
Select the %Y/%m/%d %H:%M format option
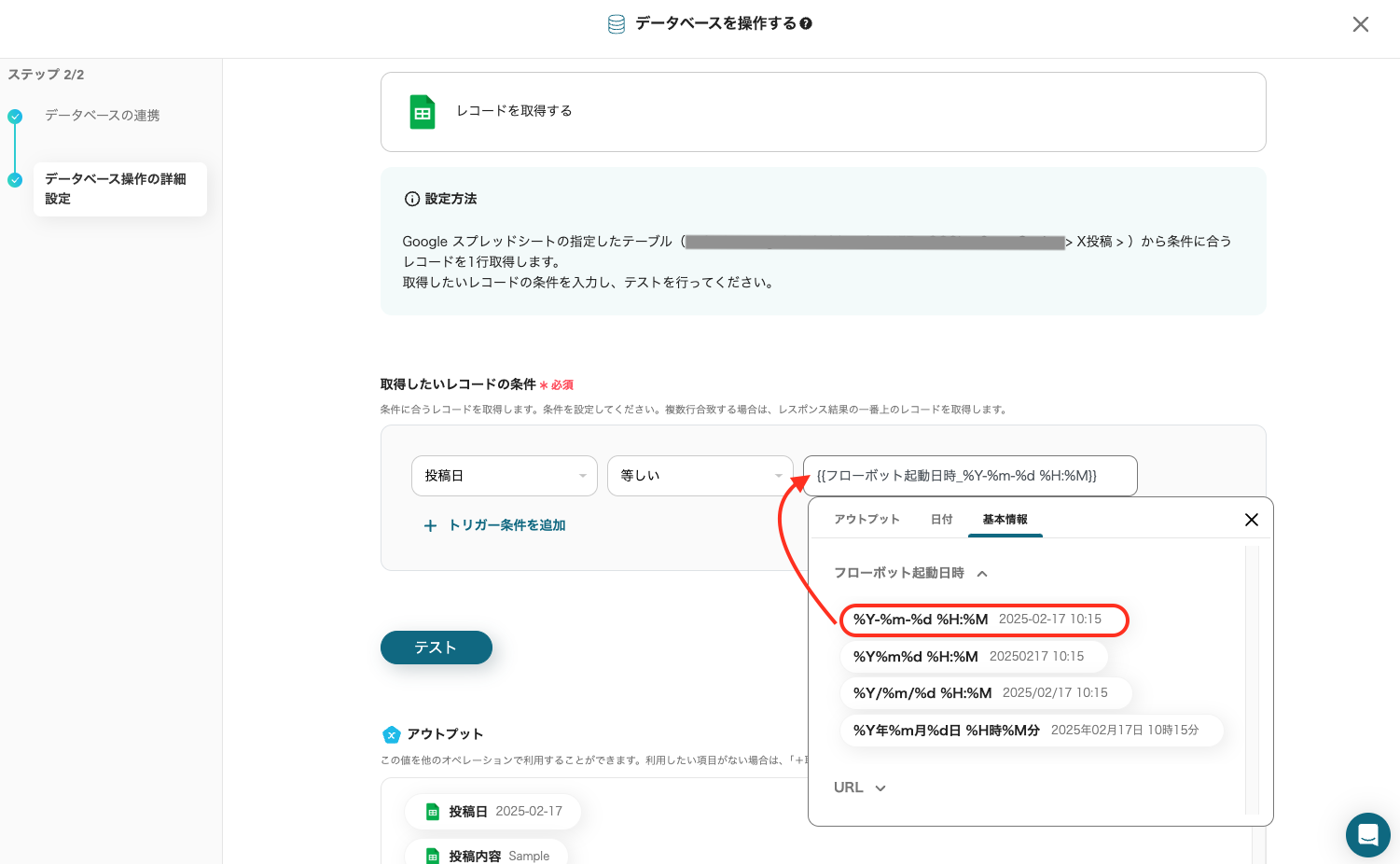point(986,693)
